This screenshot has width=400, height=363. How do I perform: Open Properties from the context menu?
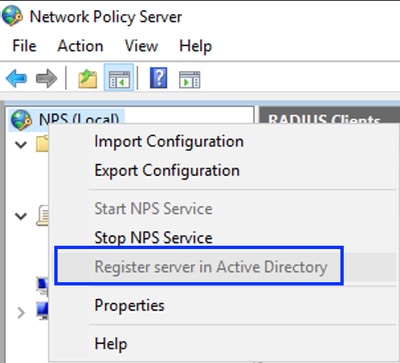(x=222, y=305)
